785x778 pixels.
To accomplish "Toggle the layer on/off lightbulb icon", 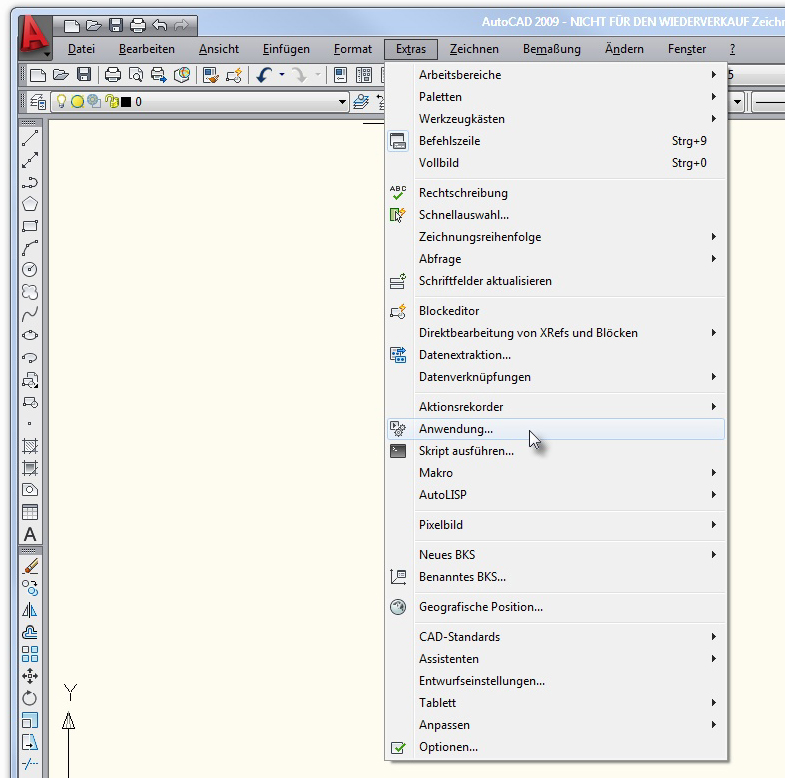I will [61, 102].
